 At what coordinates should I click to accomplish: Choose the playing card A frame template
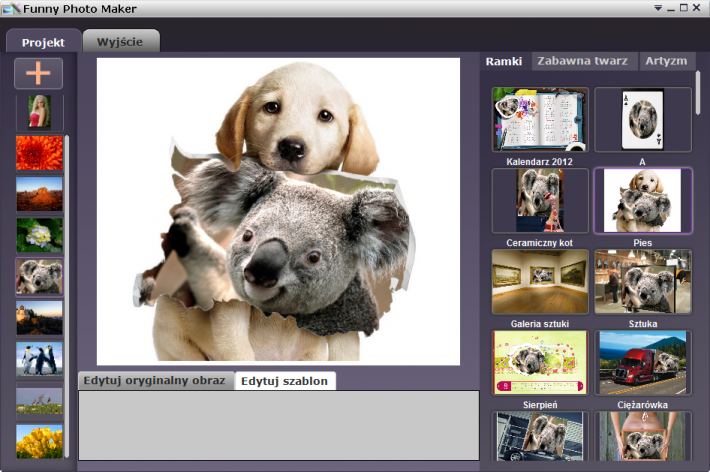coord(643,120)
